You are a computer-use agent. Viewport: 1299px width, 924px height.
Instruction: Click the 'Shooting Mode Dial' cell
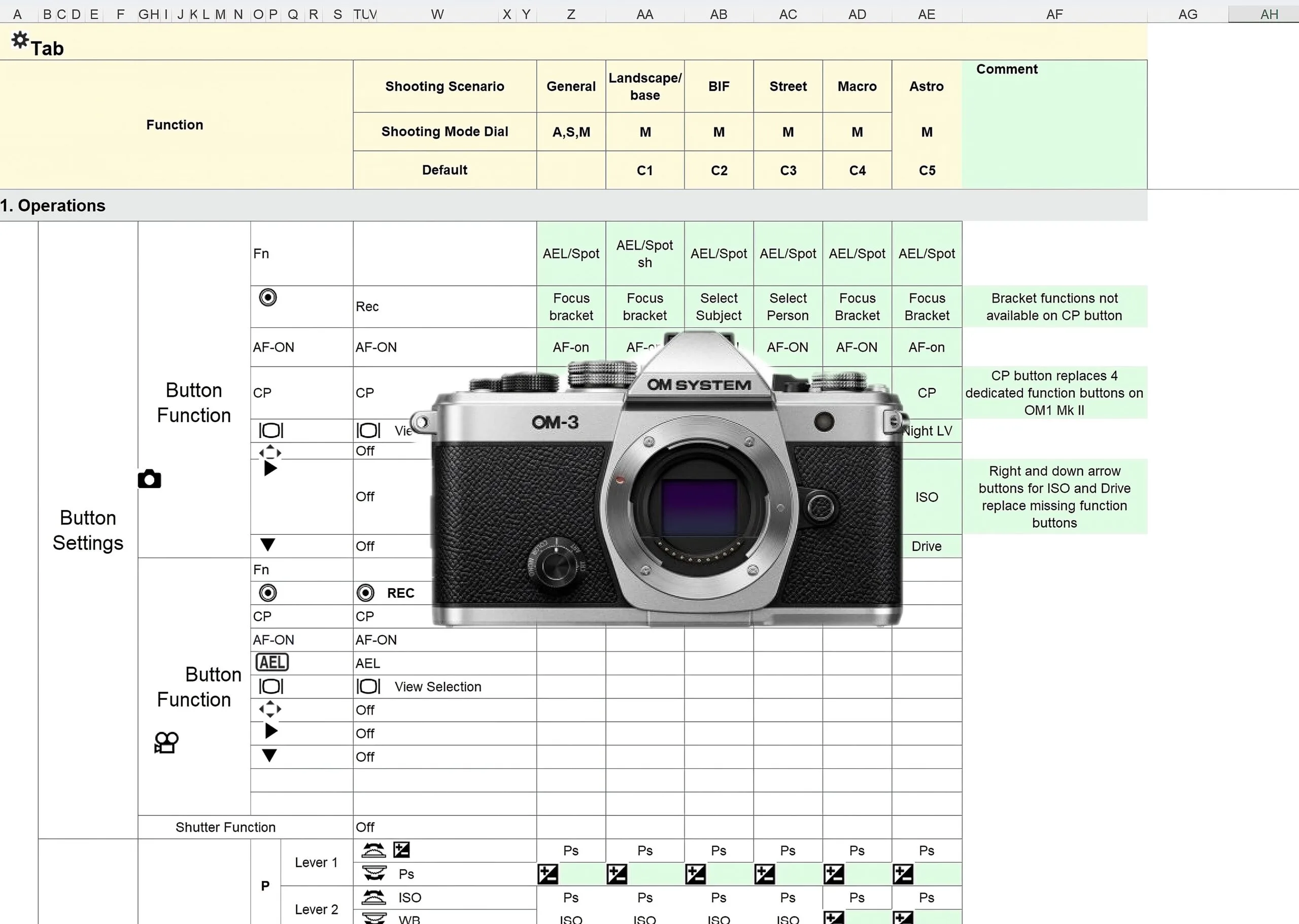click(x=445, y=131)
